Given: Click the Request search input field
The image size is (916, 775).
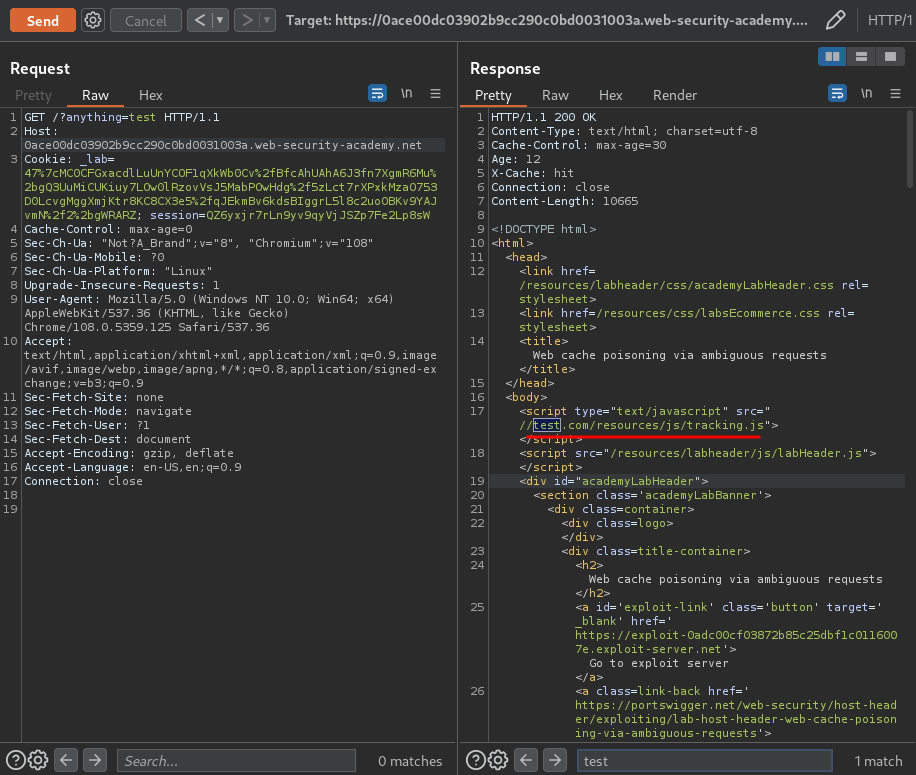Looking at the screenshot, I should tap(236, 760).
